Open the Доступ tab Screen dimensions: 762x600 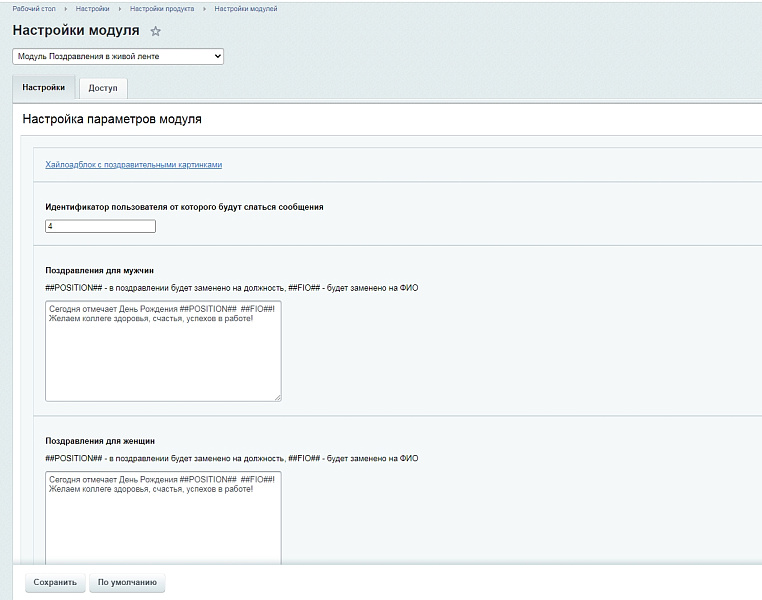pyautogui.click(x=102, y=88)
